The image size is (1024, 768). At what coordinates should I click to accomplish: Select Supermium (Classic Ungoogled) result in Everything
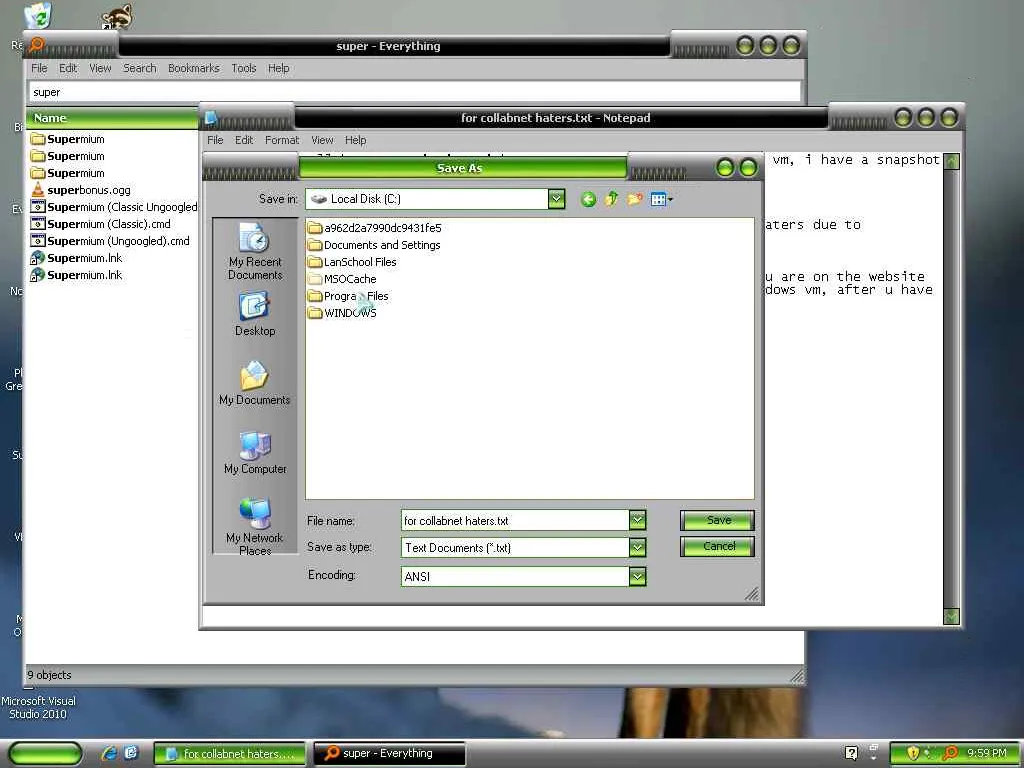114,207
